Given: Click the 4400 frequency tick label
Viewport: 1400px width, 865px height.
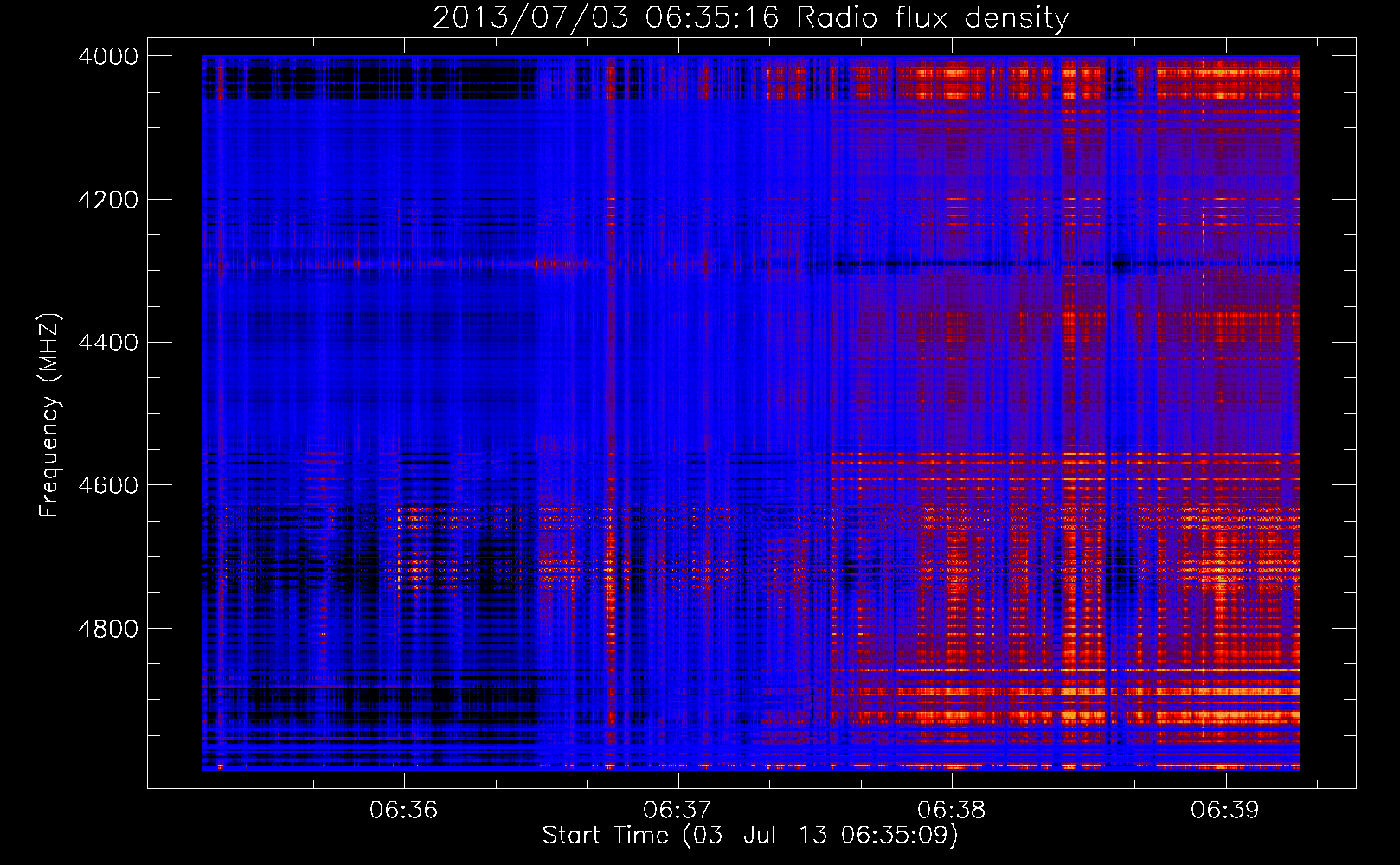Looking at the screenshot, I should tap(108, 343).
